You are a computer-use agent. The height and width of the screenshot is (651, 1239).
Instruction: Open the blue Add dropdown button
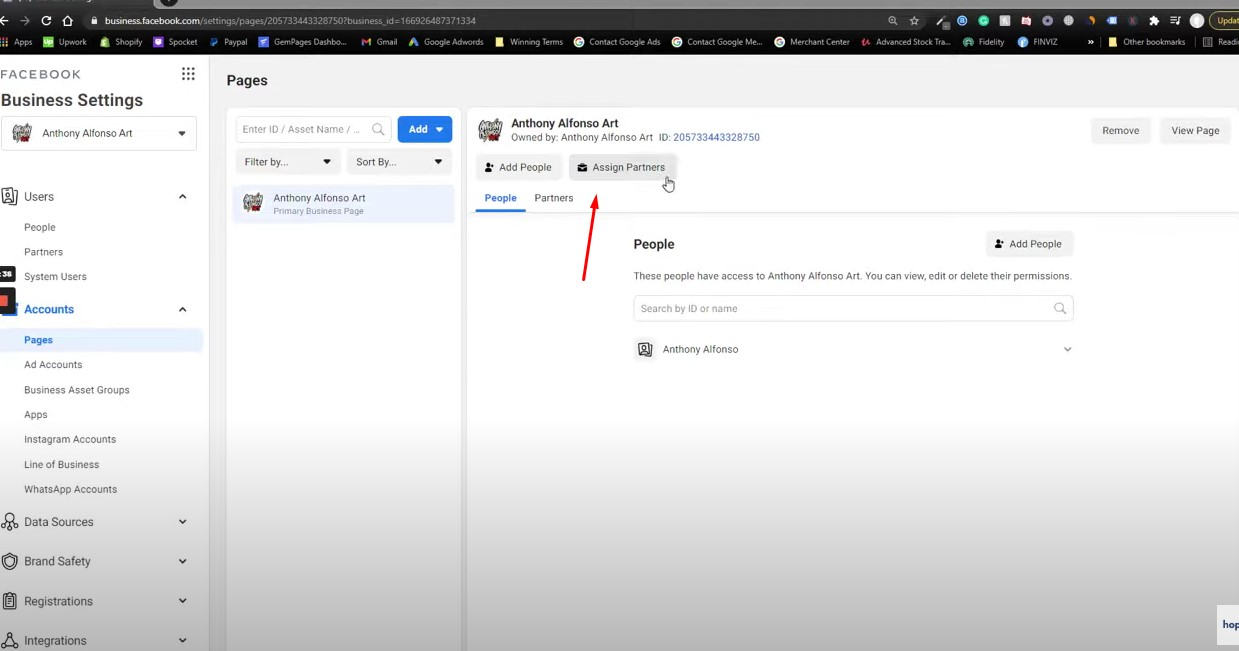(x=425, y=129)
